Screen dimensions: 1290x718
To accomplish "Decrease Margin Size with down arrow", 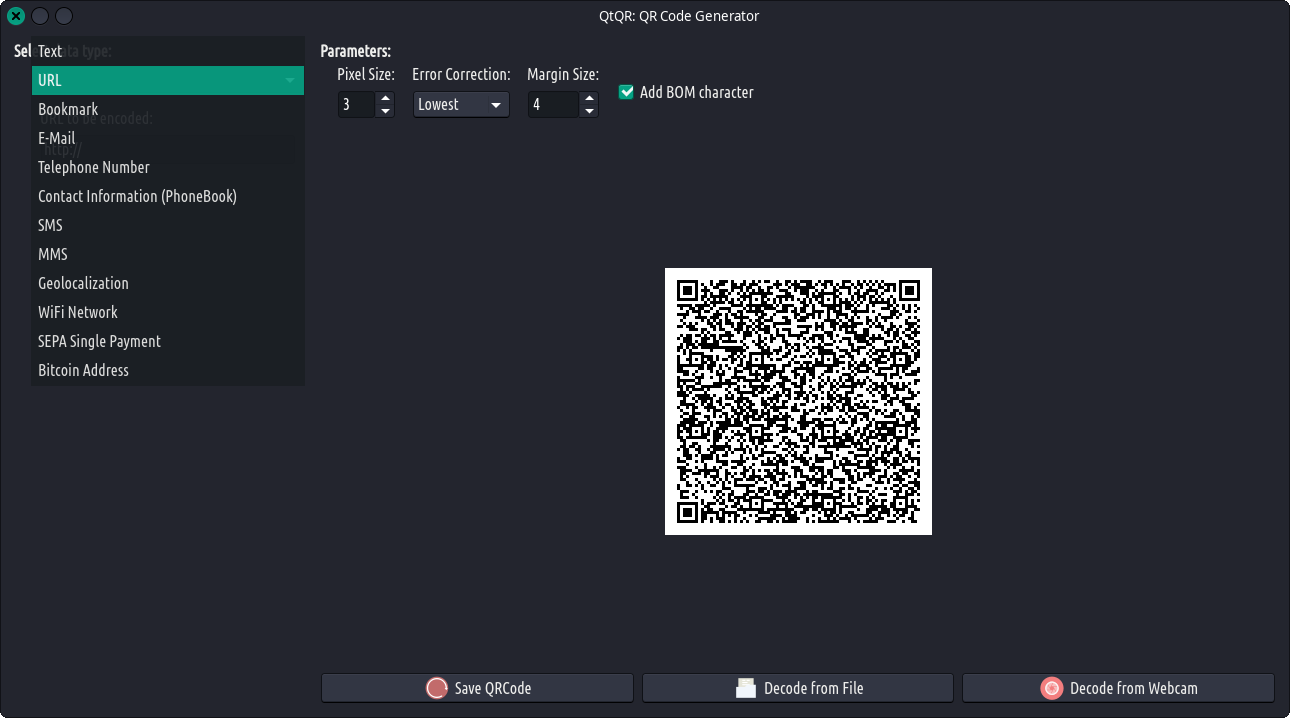I will point(589,111).
